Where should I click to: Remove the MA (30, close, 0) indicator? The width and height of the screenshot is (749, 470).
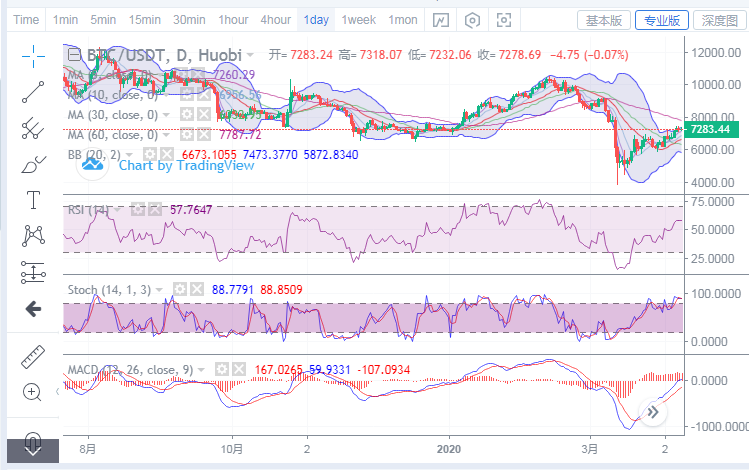click(x=204, y=115)
